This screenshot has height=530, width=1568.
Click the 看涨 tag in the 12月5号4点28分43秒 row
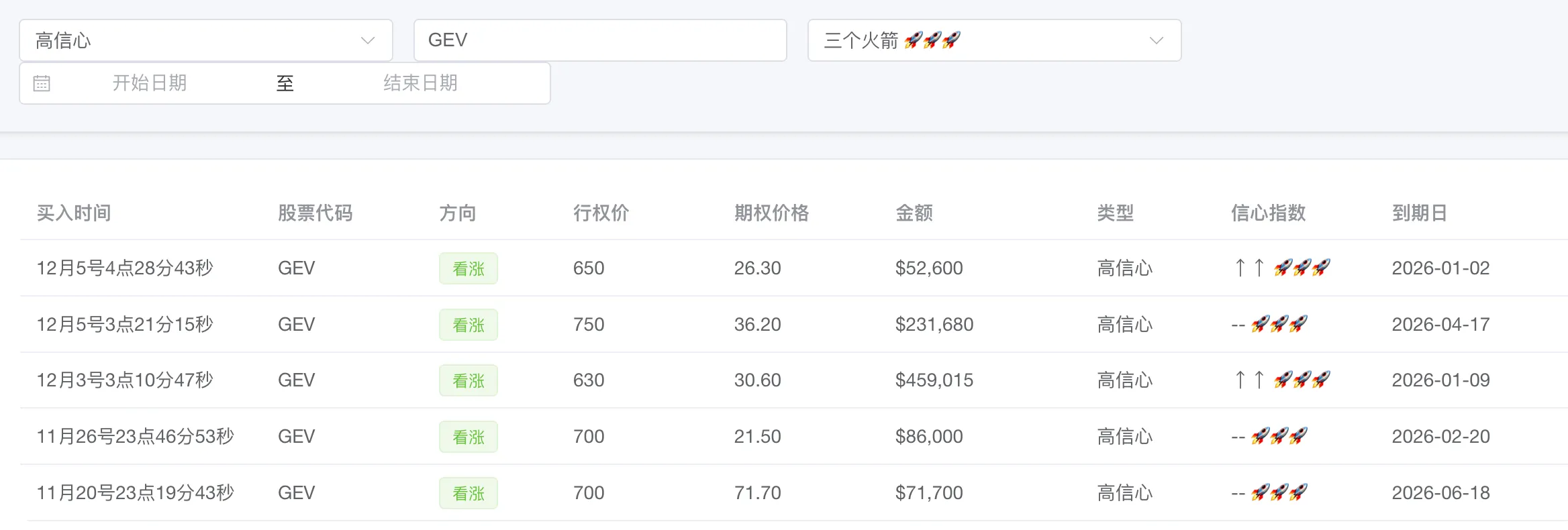pos(468,268)
